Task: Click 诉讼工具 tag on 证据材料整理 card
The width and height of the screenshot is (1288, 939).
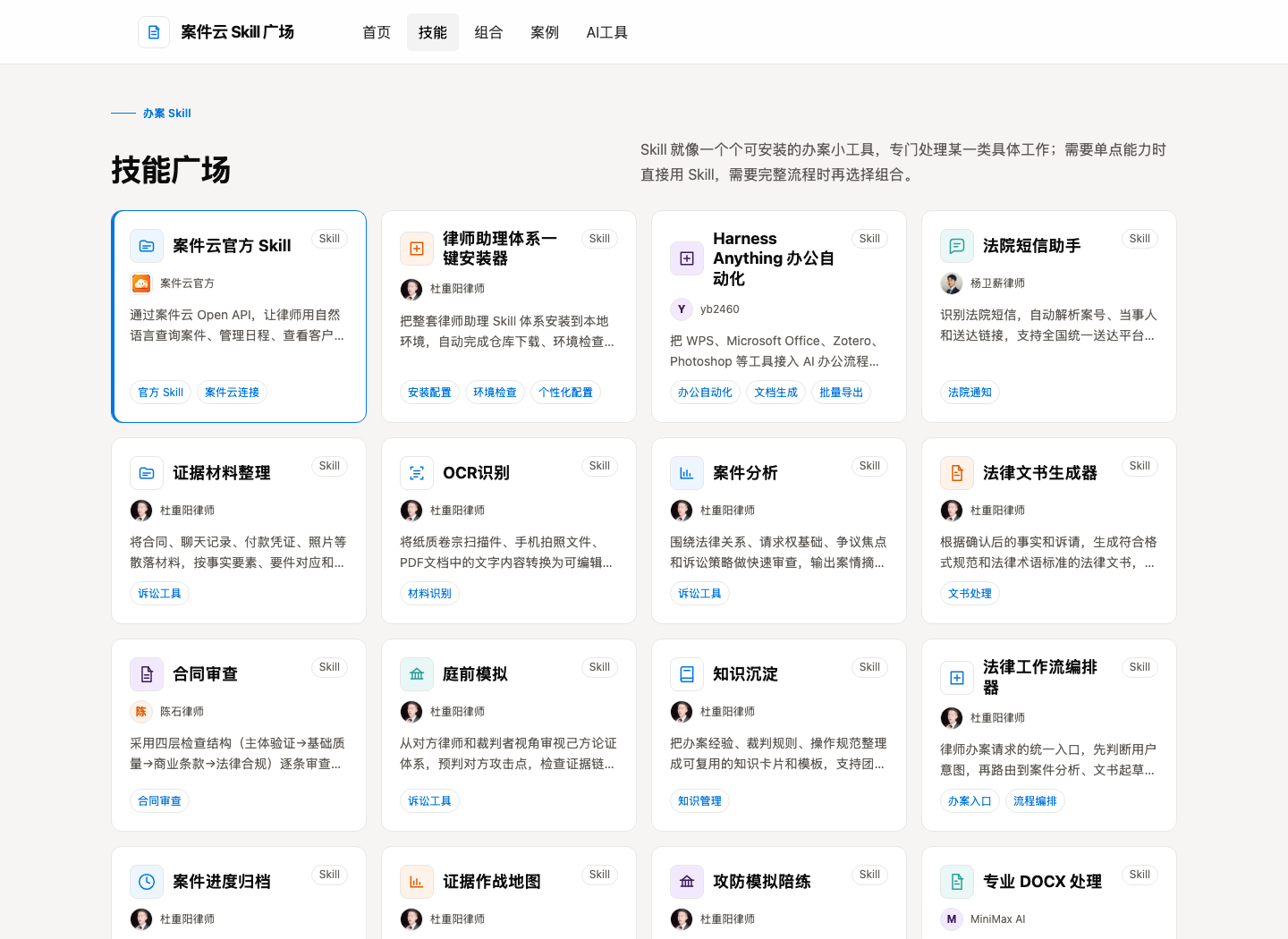Action: coord(160,594)
